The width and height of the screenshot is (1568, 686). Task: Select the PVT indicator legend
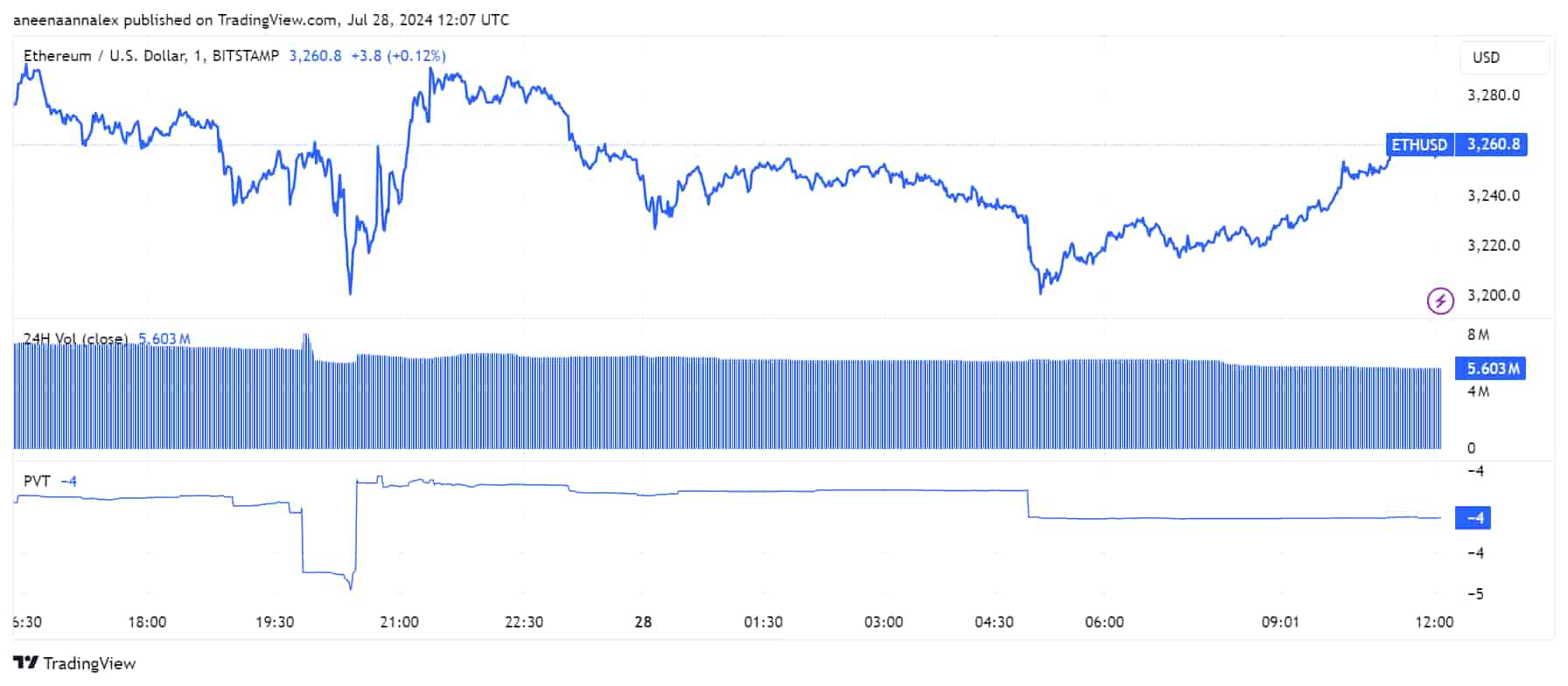[x=37, y=482]
